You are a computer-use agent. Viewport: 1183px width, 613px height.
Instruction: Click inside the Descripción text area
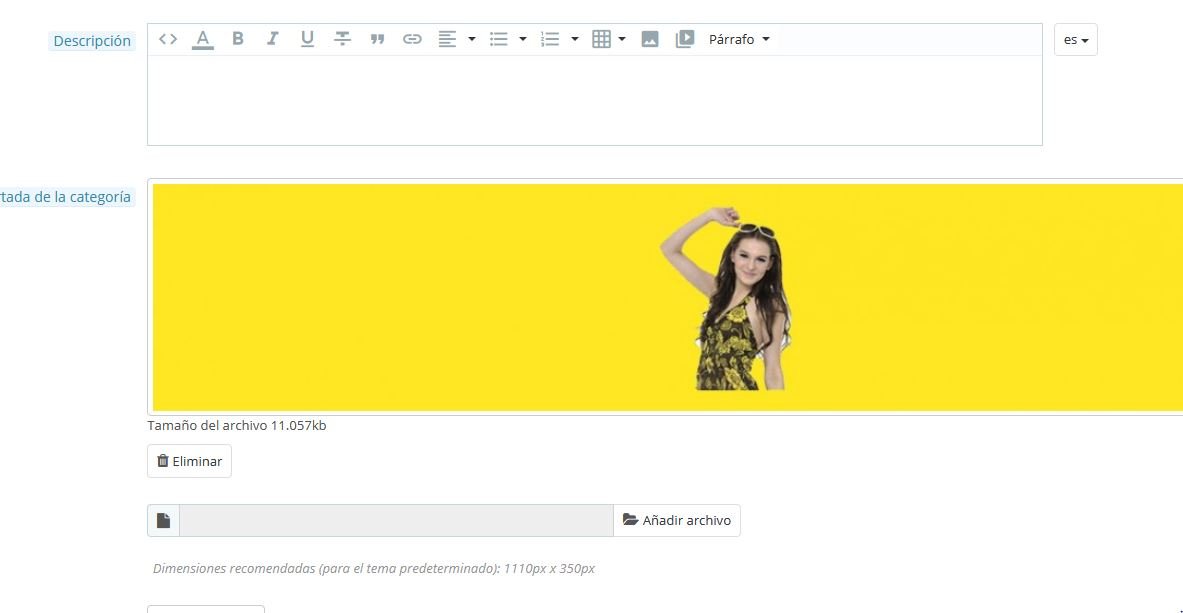pyautogui.click(x=595, y=100)
